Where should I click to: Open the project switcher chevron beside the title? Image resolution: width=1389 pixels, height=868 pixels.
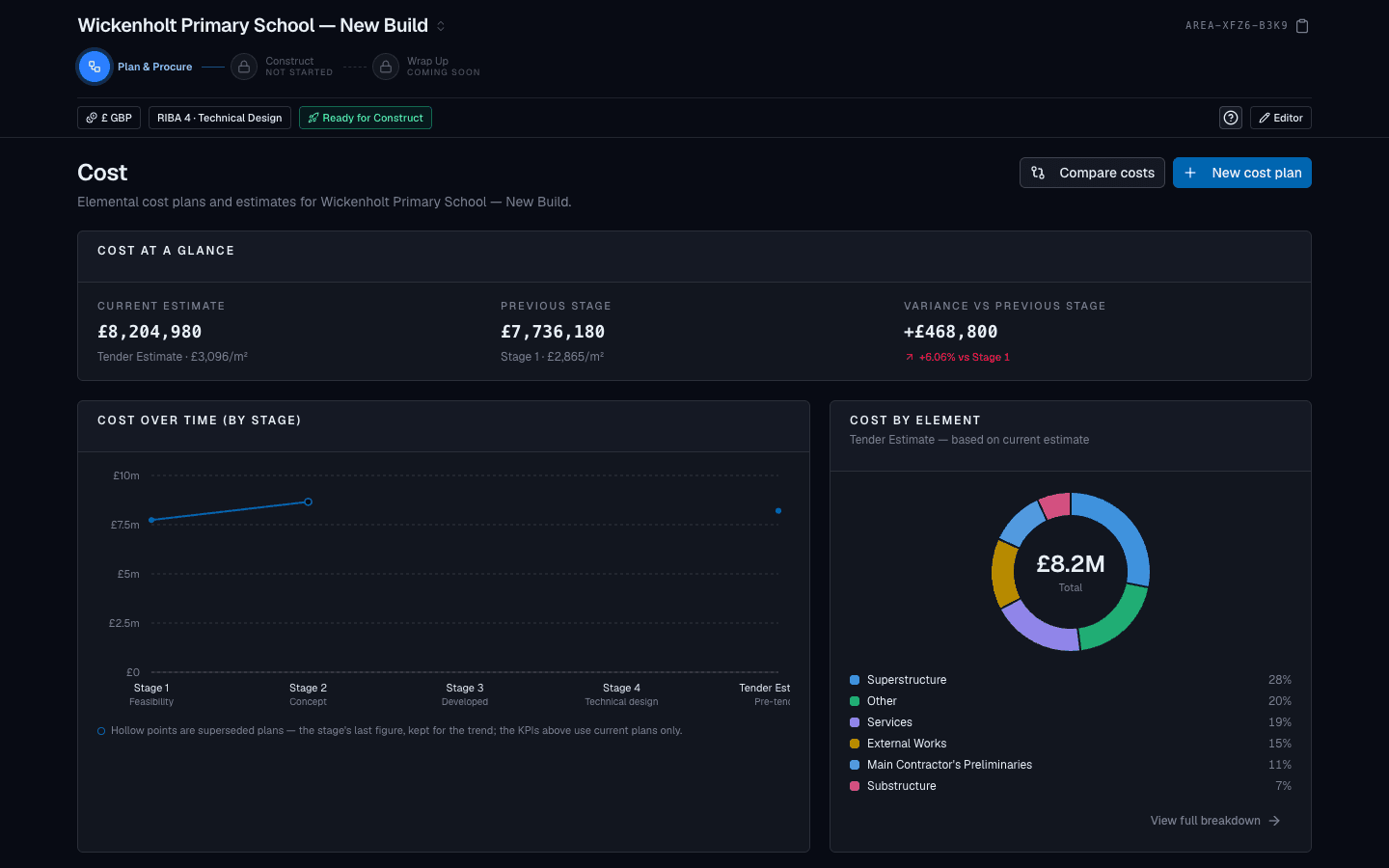[x=441, y=26]
